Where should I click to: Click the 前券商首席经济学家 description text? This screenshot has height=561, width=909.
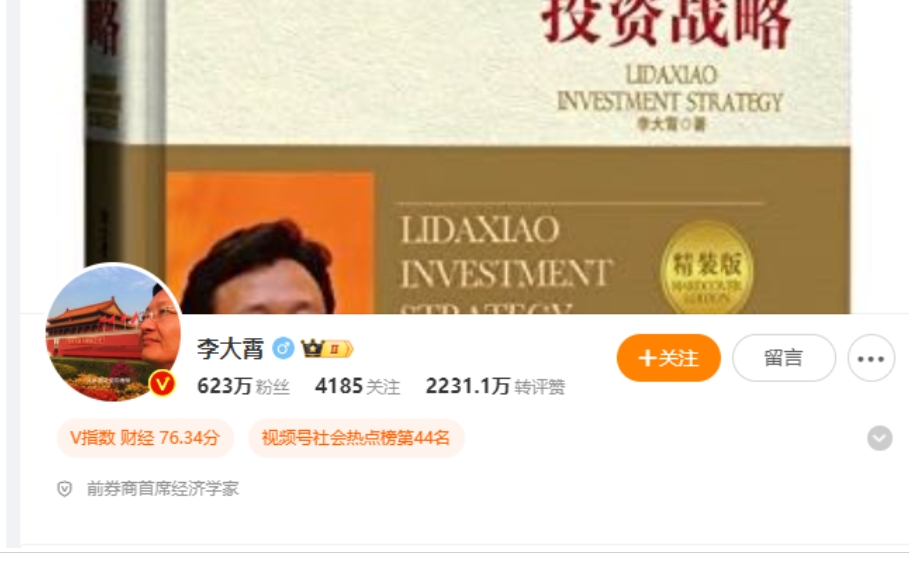(162, 489)
